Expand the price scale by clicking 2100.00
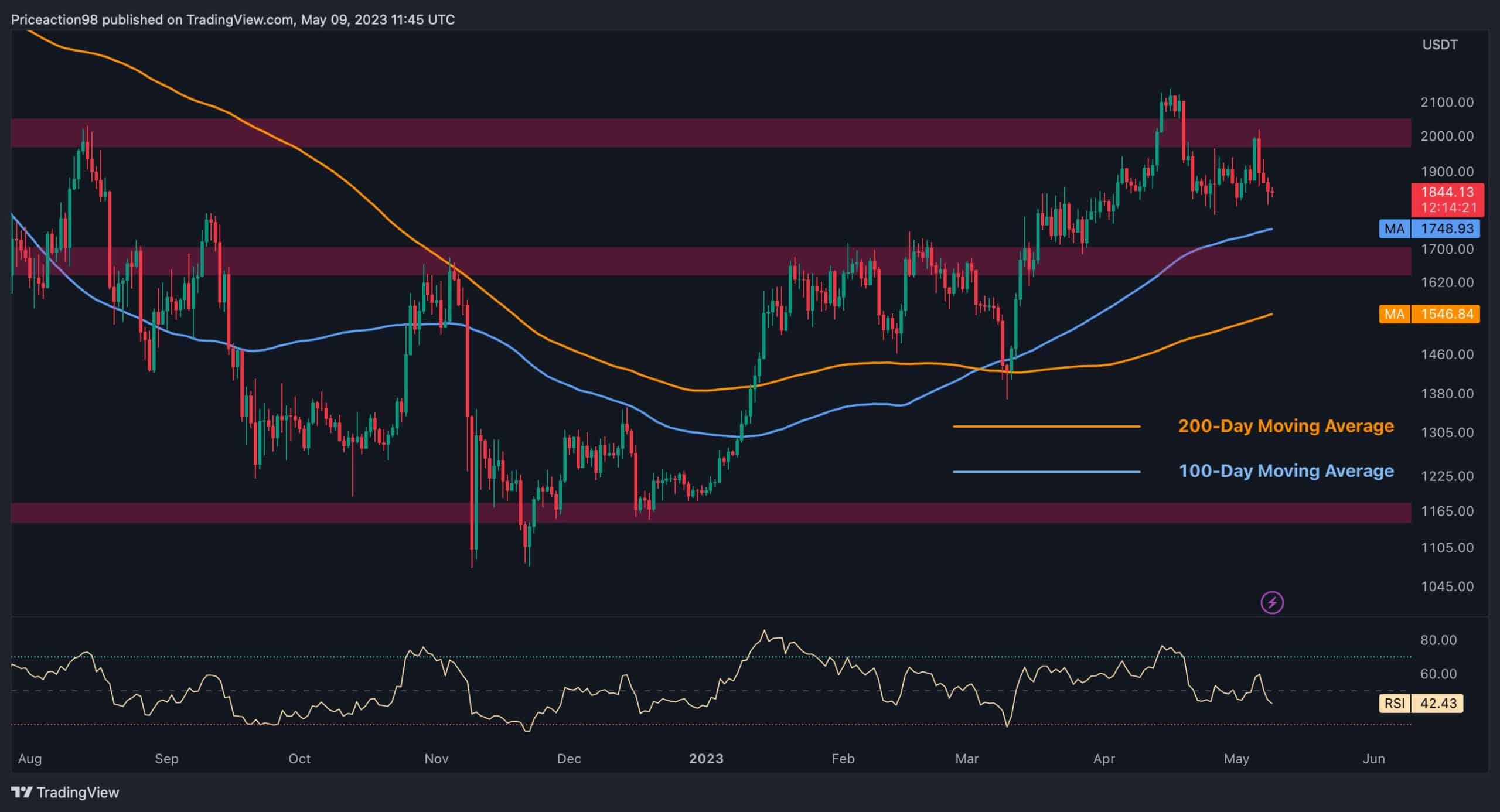 1446,102
